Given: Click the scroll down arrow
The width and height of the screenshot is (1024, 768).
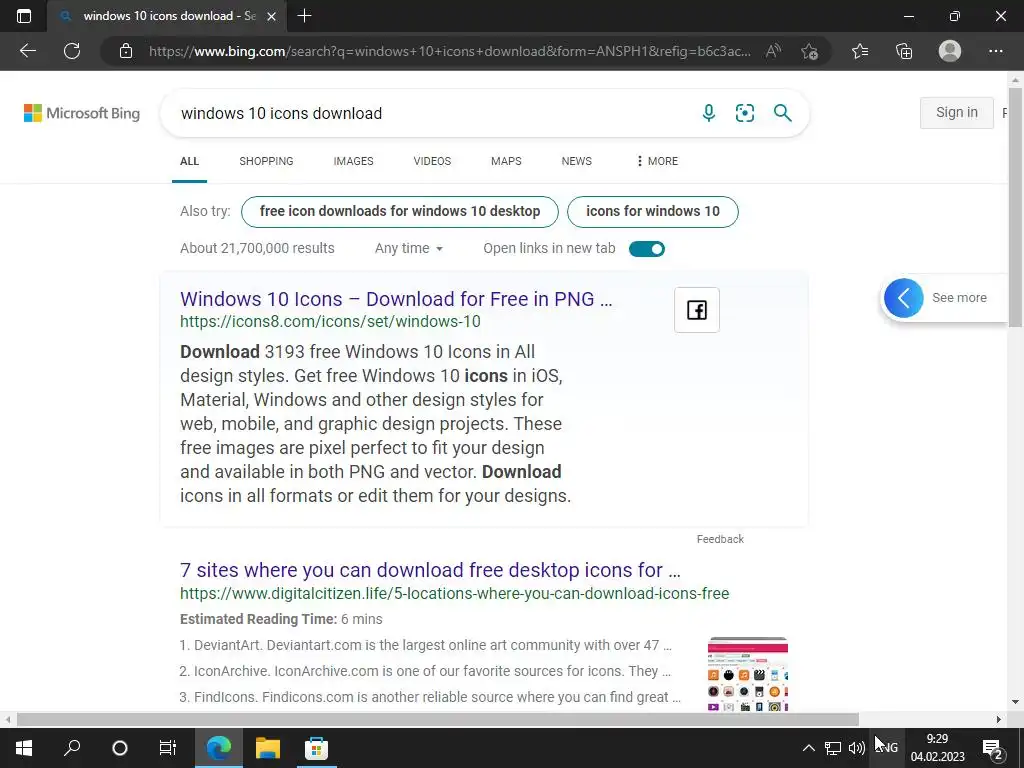Looking at the screenshot, I should (x=1016, y=703).
